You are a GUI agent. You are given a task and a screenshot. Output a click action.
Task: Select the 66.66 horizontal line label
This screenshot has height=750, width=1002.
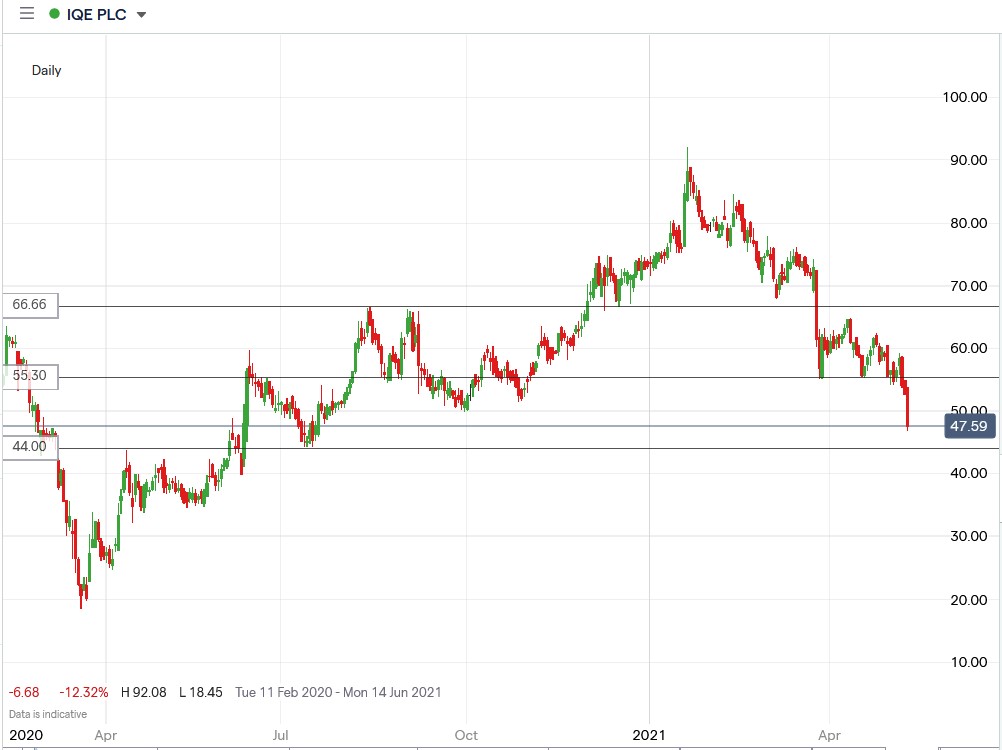29,305
